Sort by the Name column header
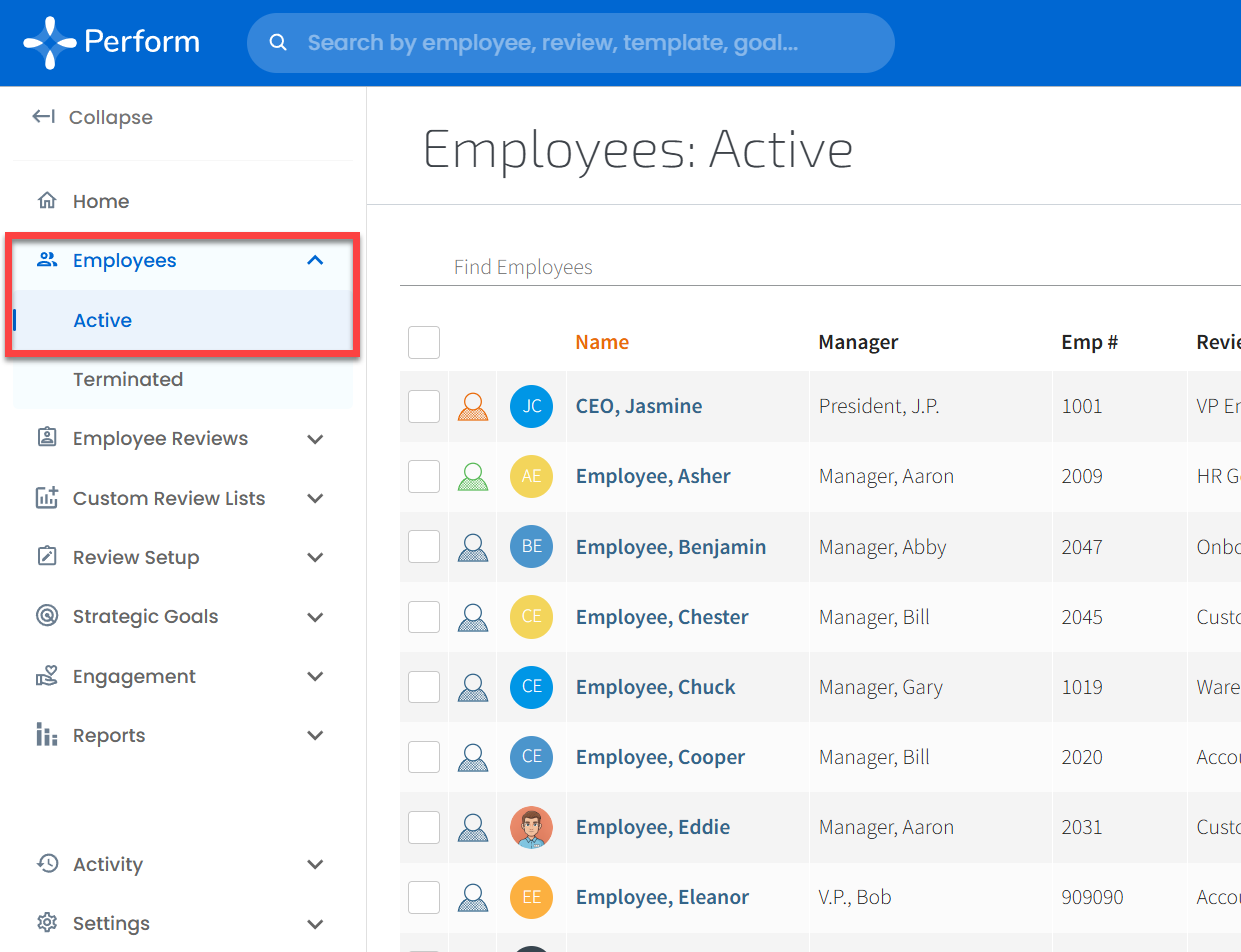Screen dimensions: 1241x952 (602, 342)
